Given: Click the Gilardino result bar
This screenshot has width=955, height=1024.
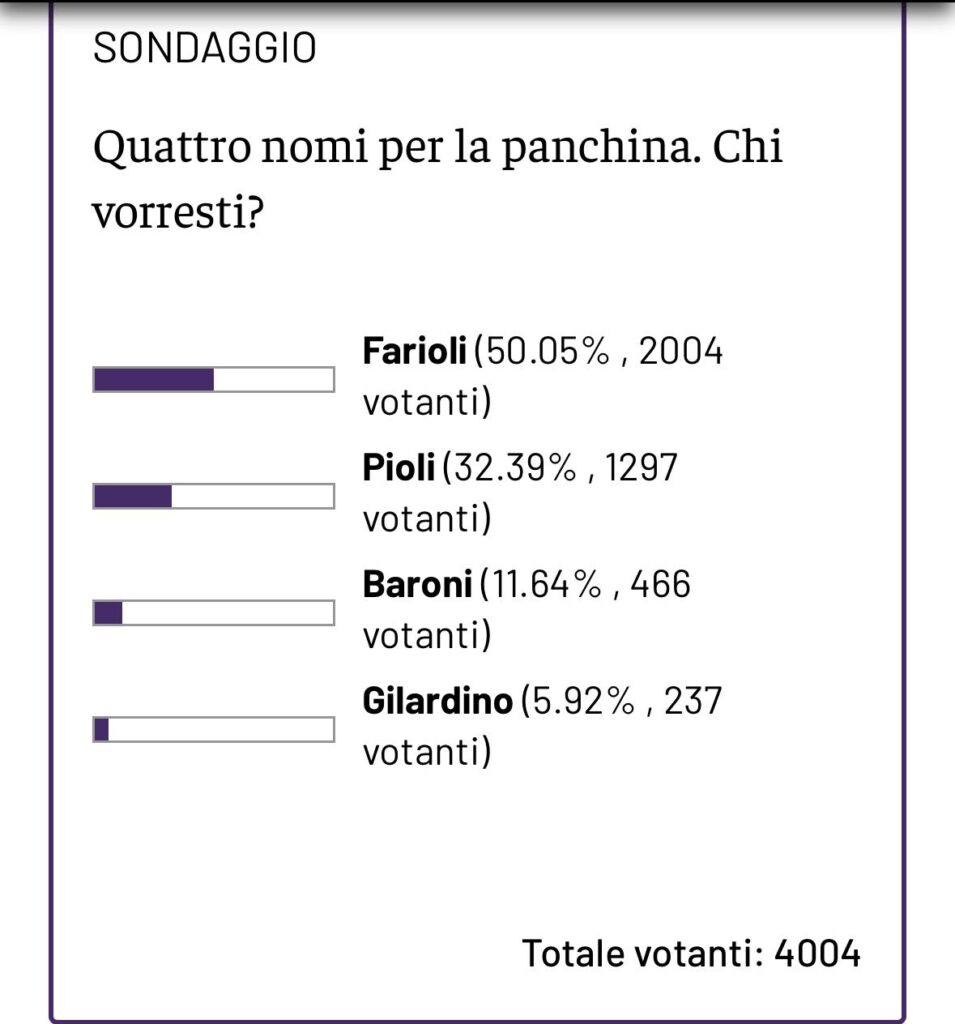Looking at the screenshot, I should pyautogui.click(x=214, y=729).
